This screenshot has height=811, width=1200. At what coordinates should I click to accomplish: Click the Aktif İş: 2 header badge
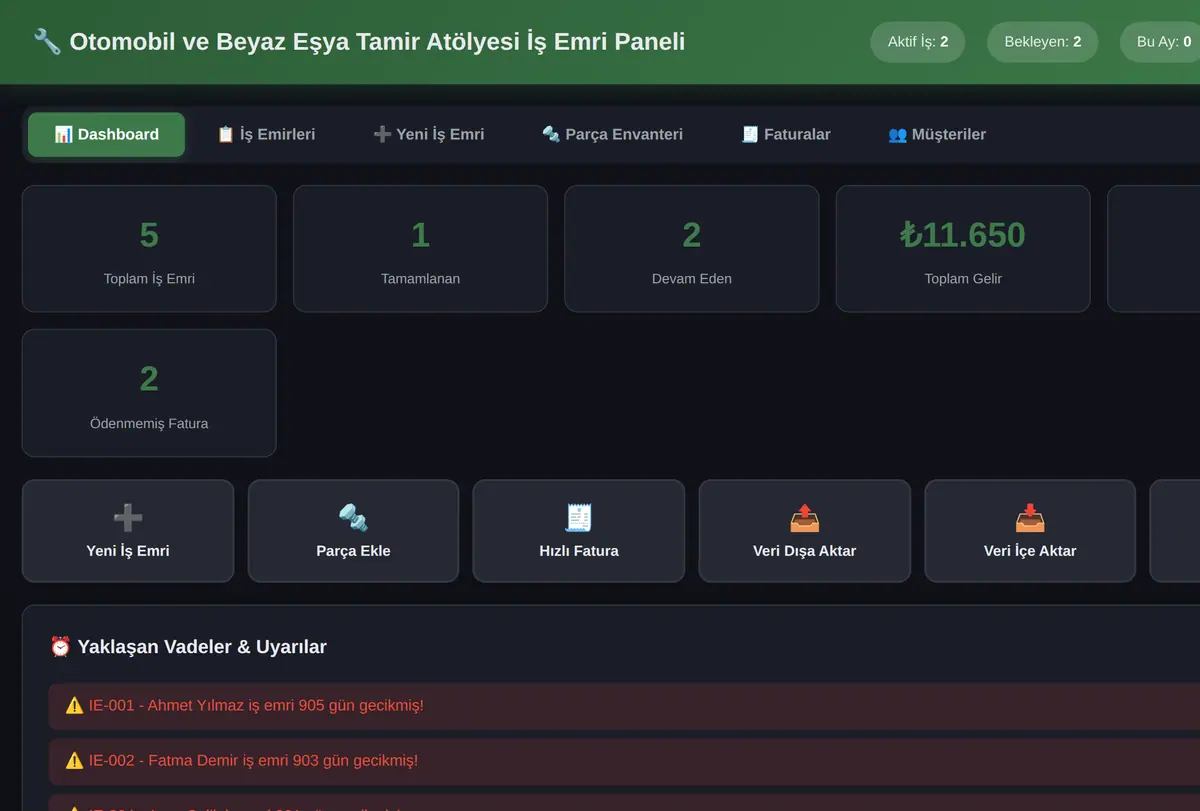tap(918, 42)
